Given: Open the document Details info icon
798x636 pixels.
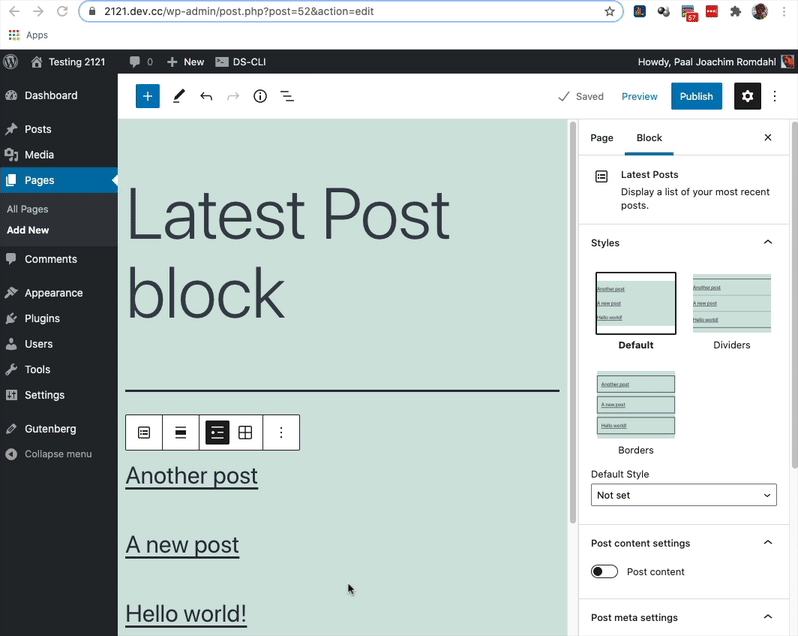Looking at the screenshot, I should [x=260, y=96].
